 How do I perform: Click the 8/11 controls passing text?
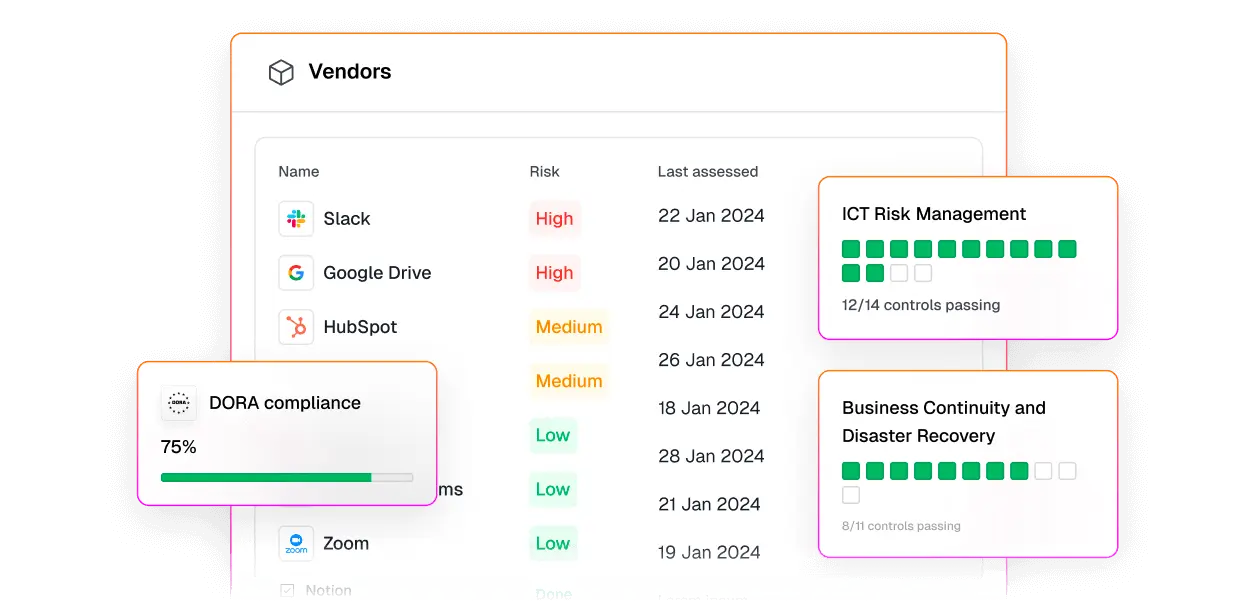[x=901, y=526]
